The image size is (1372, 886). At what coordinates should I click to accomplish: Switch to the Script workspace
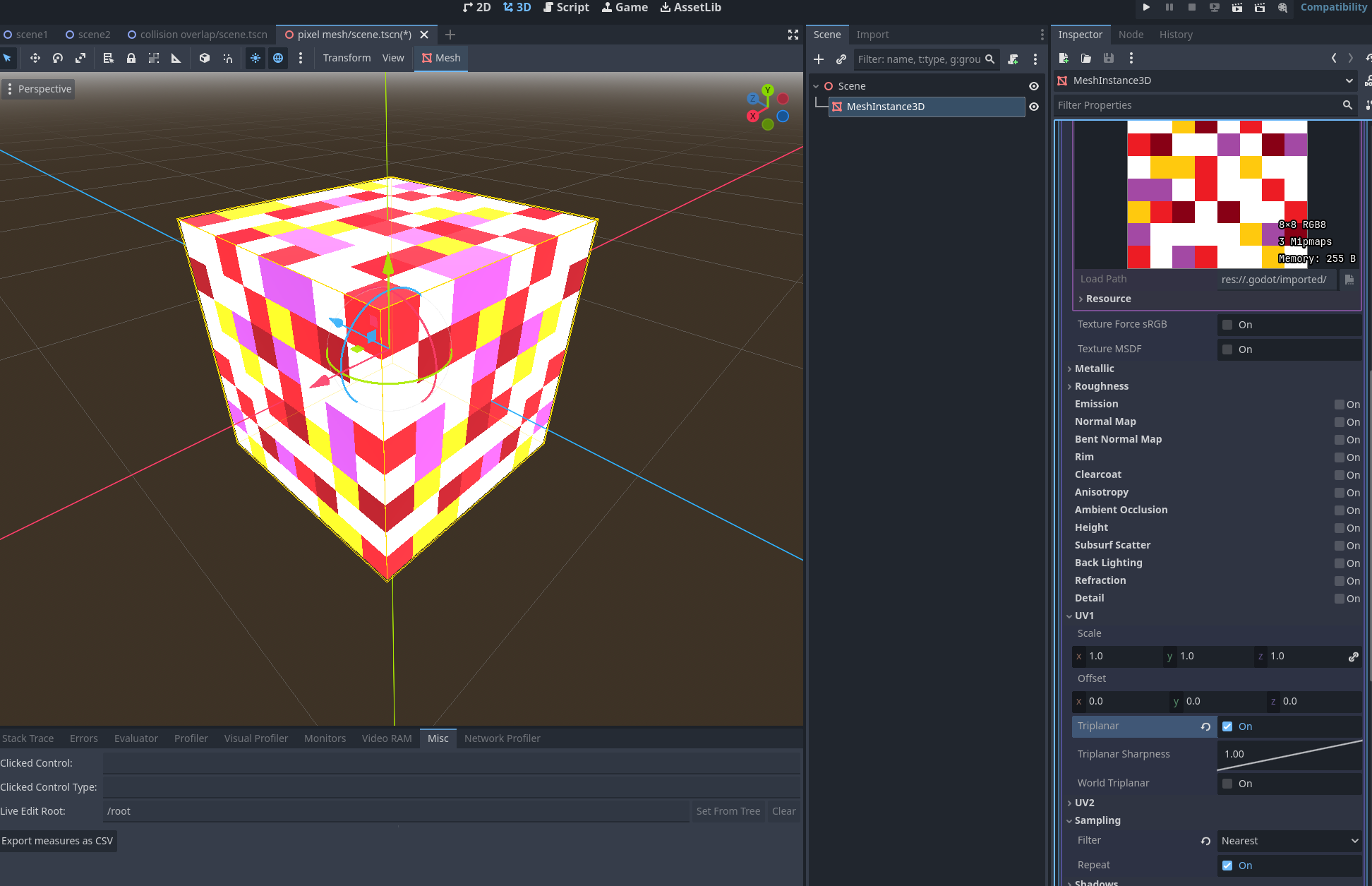566,7
